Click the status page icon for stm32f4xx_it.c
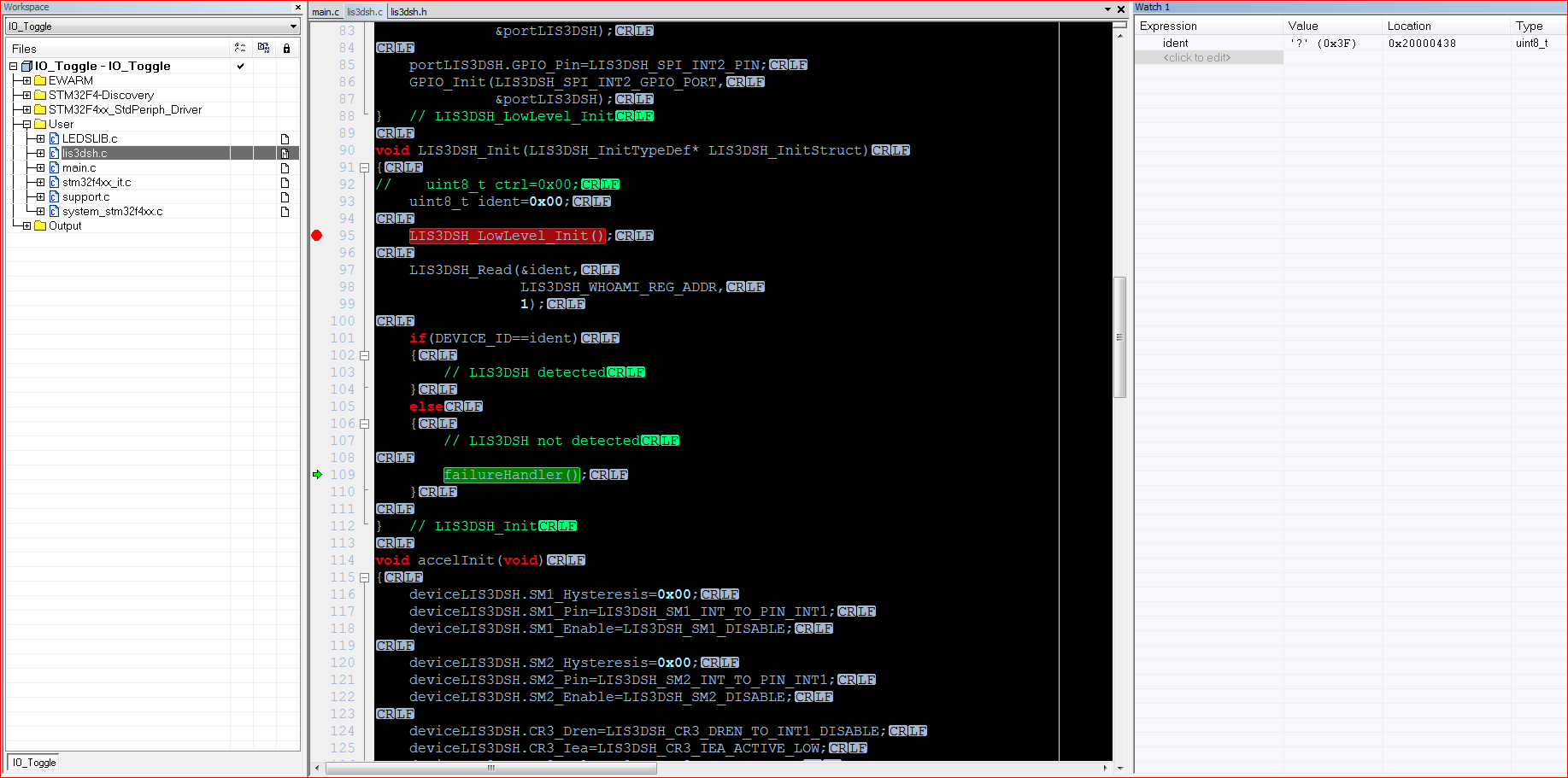Image resolution: width=1568 pixels, height=778 pixels. click(285, 183)
